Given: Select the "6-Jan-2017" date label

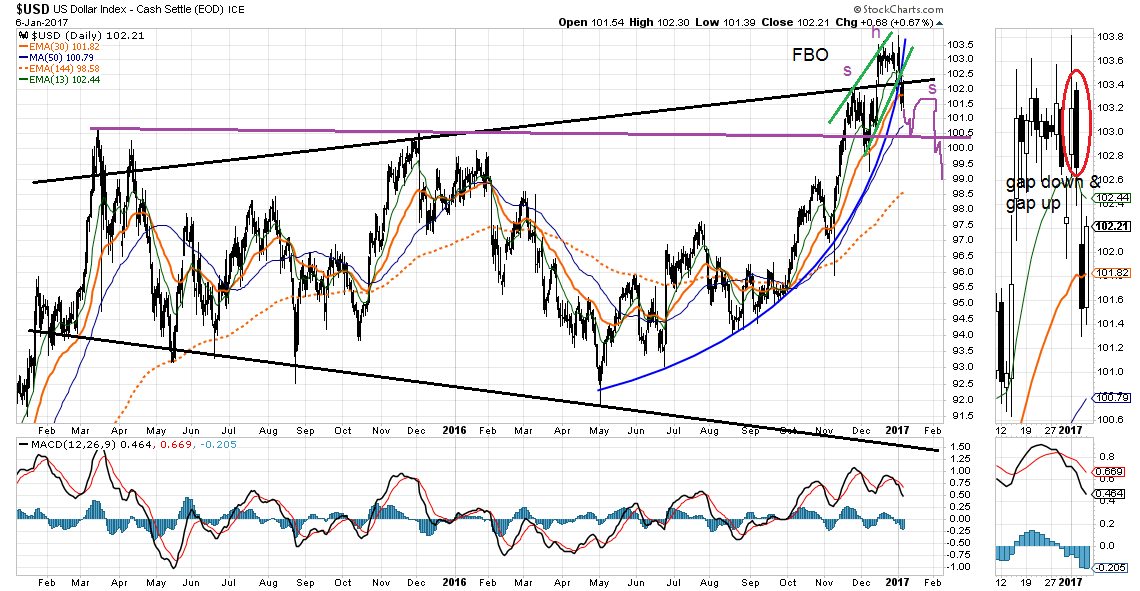Looking at the screenshot, I should tap(42, 23).
